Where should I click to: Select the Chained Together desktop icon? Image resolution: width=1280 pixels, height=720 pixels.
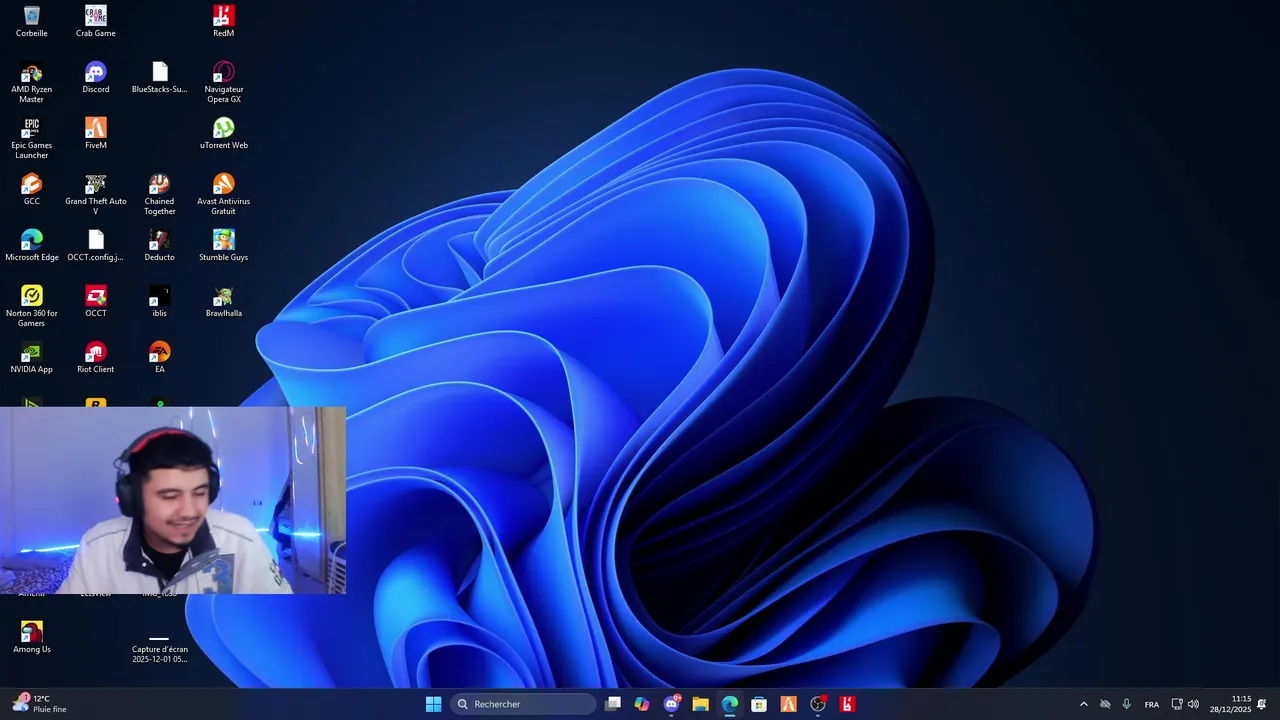coord(160,194)
